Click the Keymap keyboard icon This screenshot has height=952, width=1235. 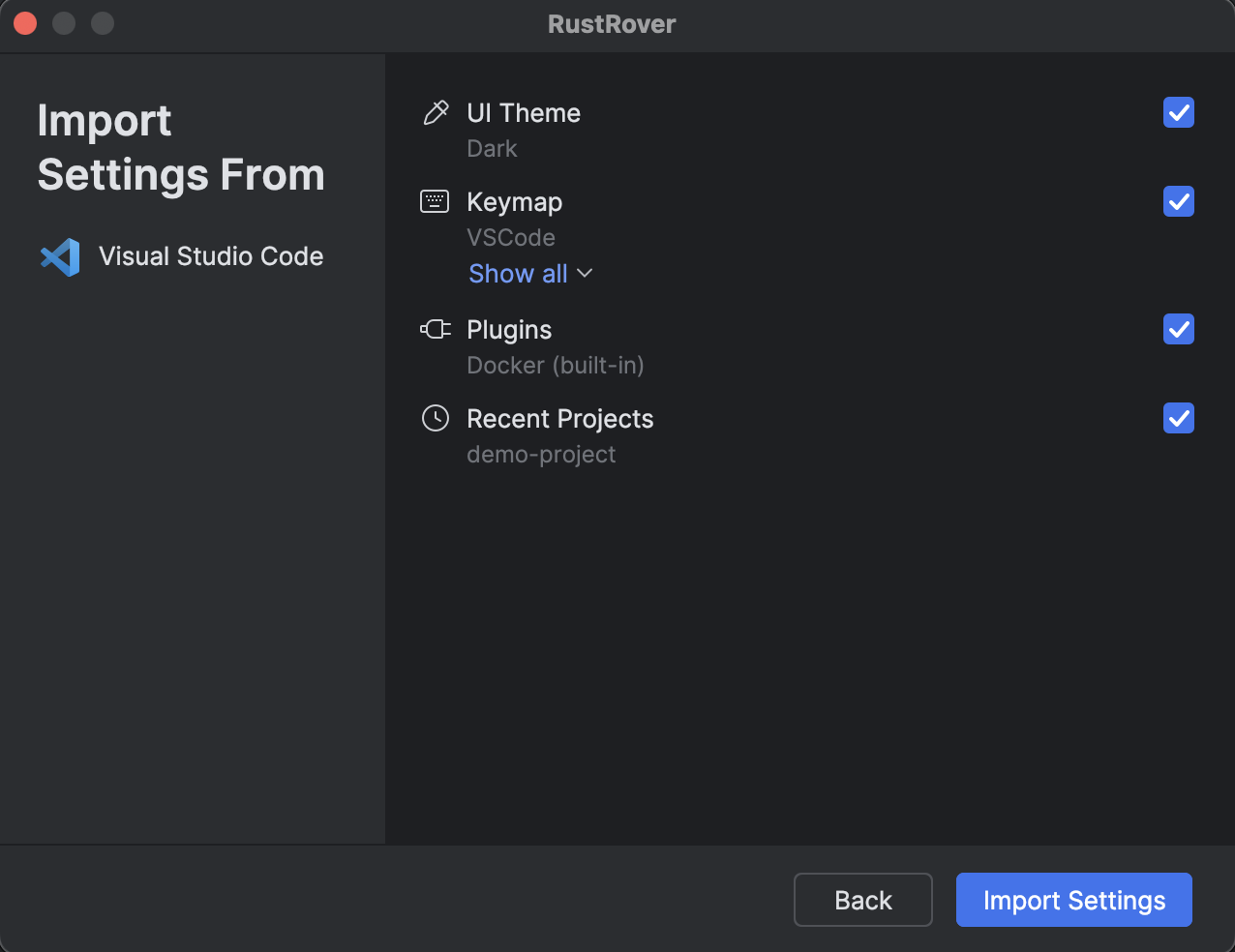[436, 201]
